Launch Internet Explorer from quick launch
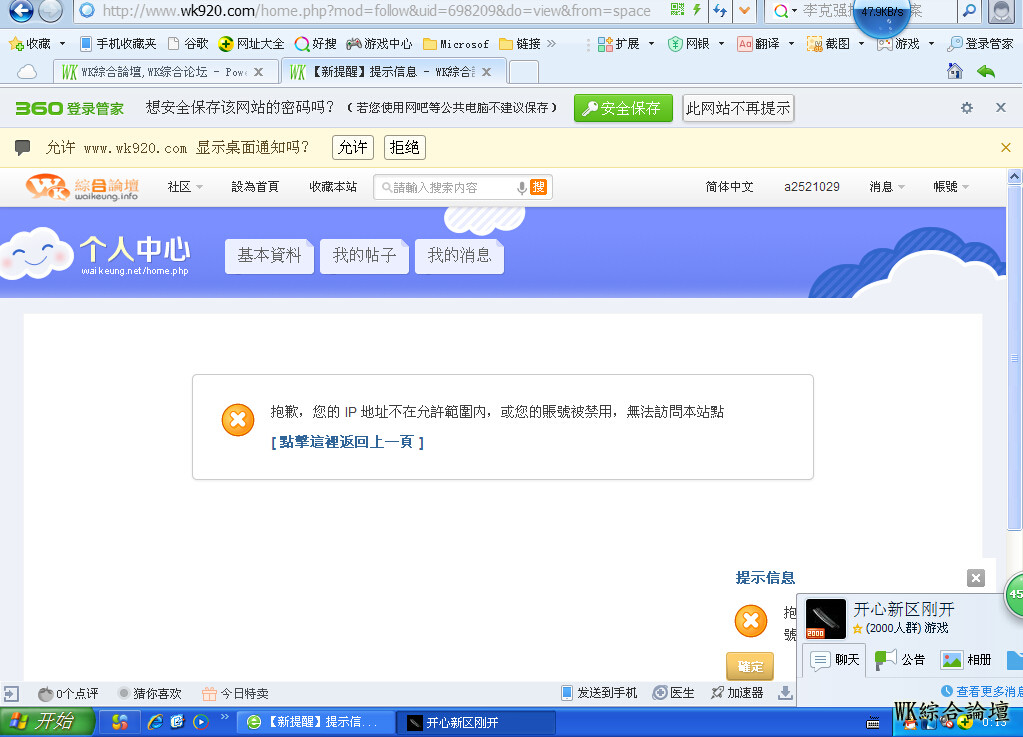The width and height of the screenshot is (1023, 737). coord(155,721)
